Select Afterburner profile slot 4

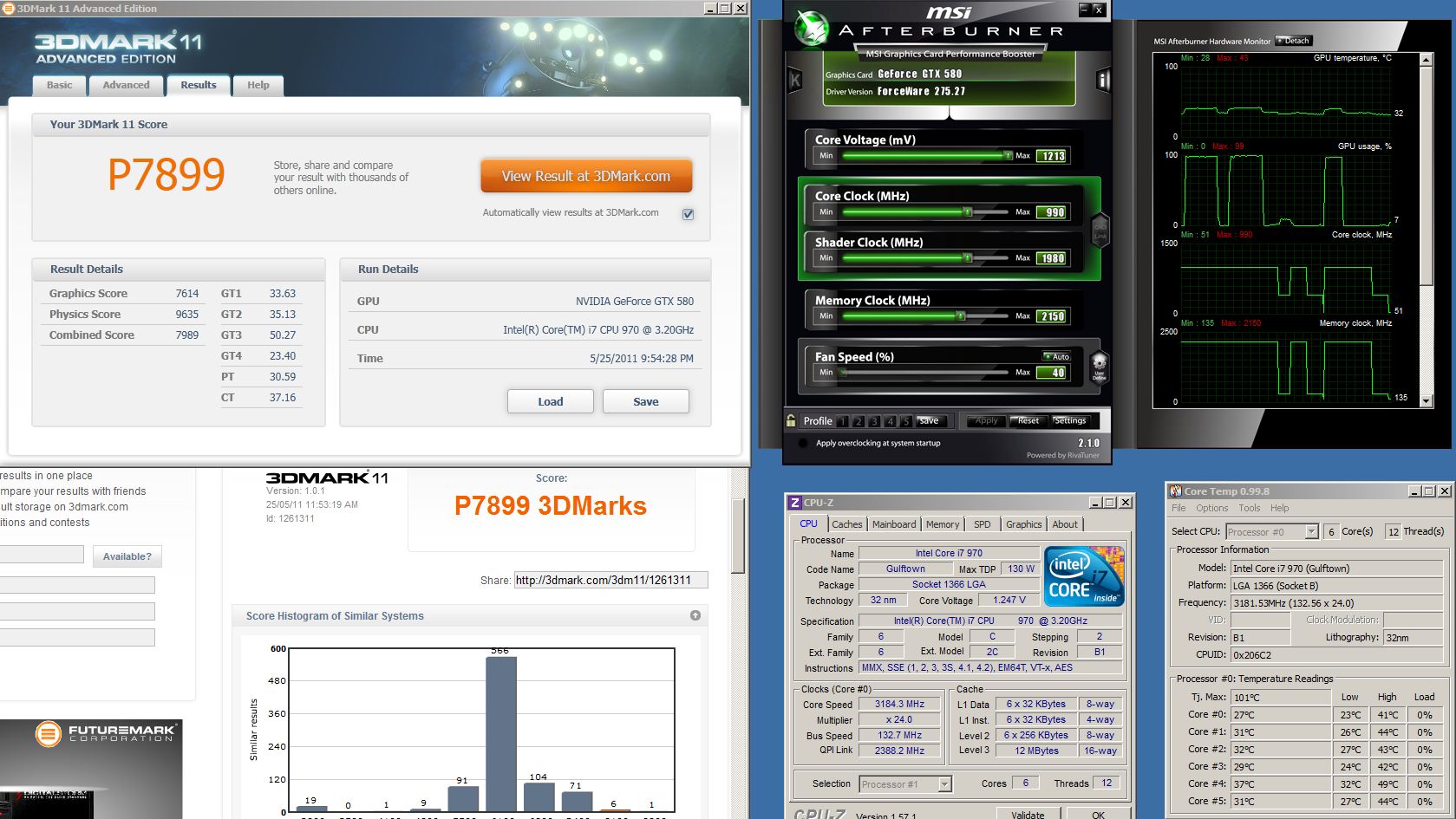pos(891,421)
